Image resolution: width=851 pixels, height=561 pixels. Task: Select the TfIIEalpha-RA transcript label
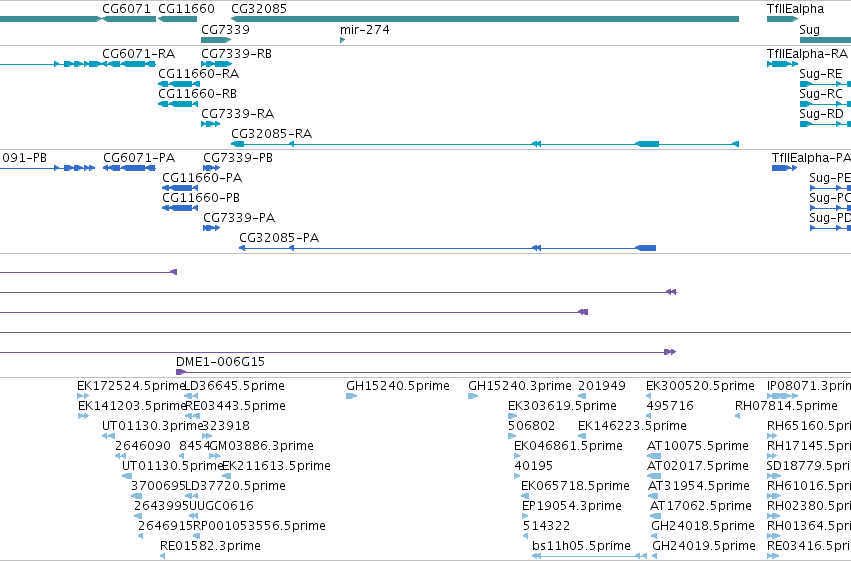(x=807, y=54)
